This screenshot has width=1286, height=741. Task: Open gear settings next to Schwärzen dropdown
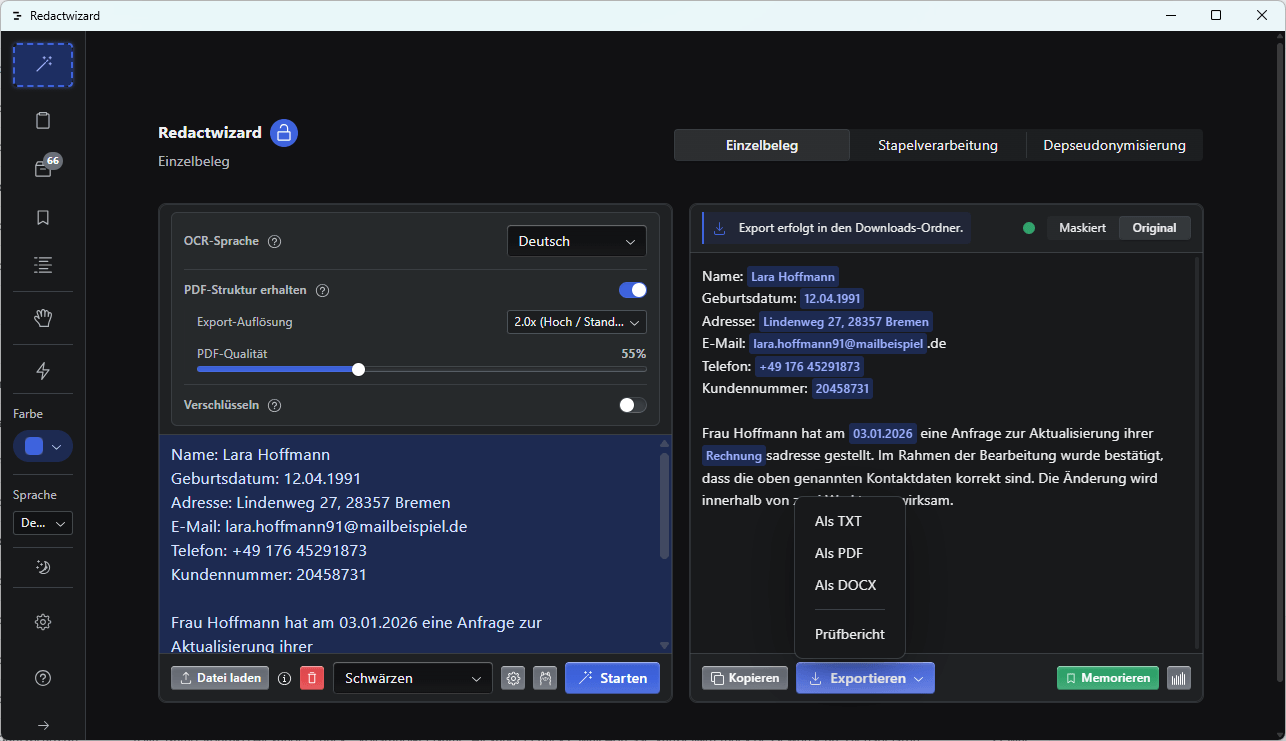(x=514, y=678)
